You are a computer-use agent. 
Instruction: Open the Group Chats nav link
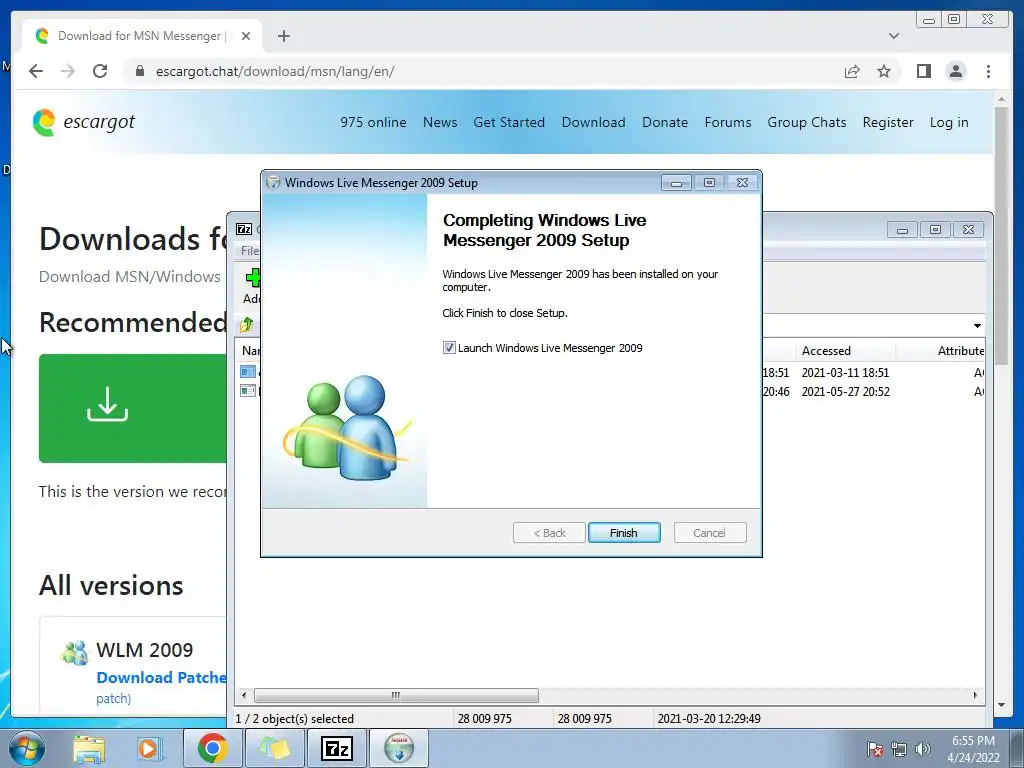pyautogui.click(x=807, y=122)
